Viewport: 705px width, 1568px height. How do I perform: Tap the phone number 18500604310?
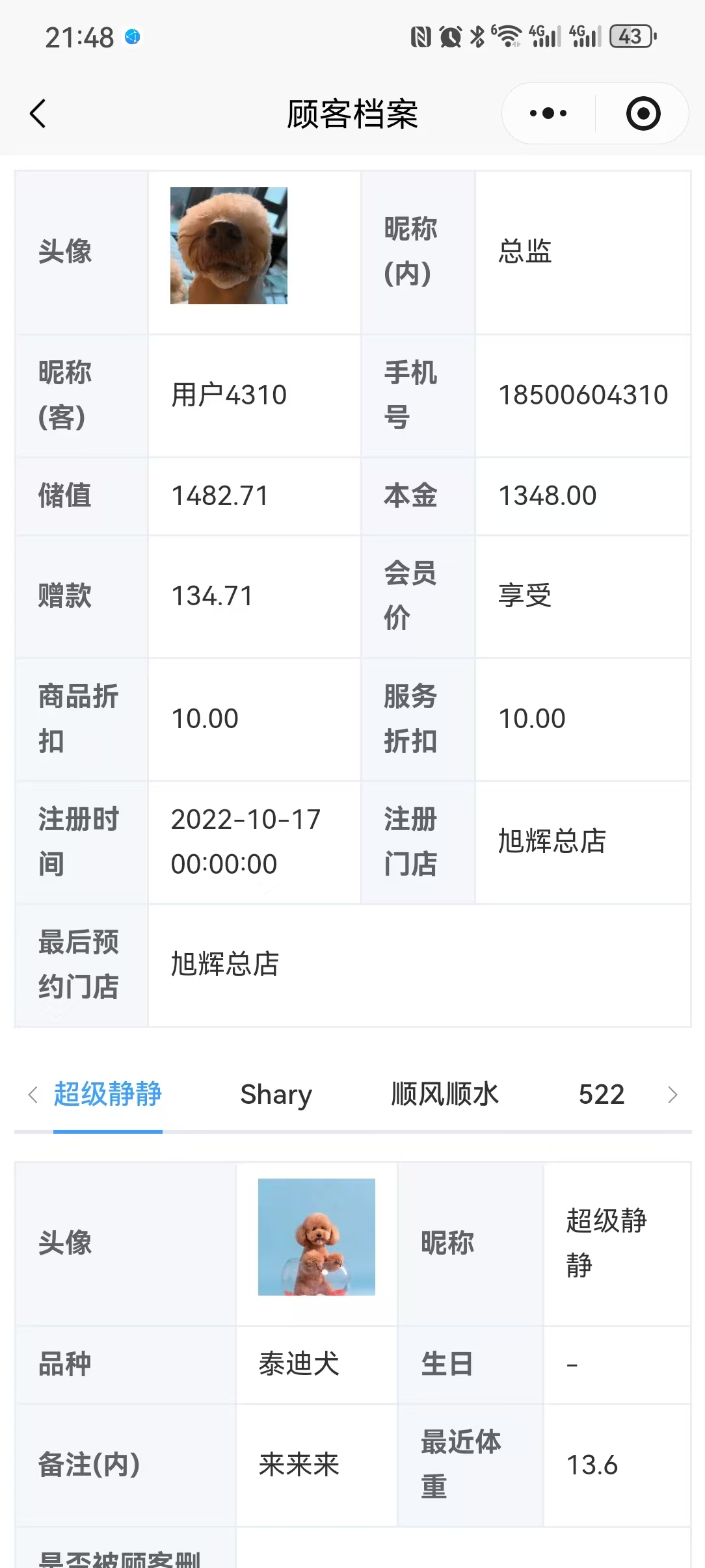click(x=583, y=395)
